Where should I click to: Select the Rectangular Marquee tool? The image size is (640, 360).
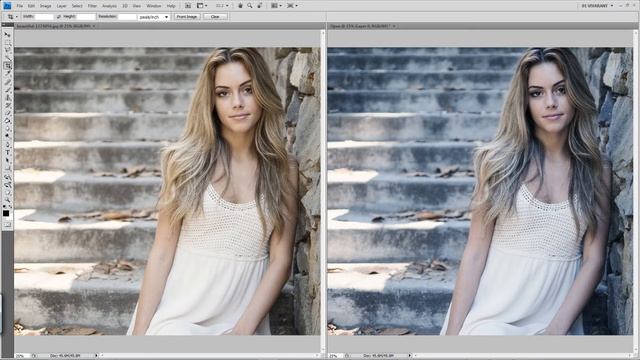point(7,42)
